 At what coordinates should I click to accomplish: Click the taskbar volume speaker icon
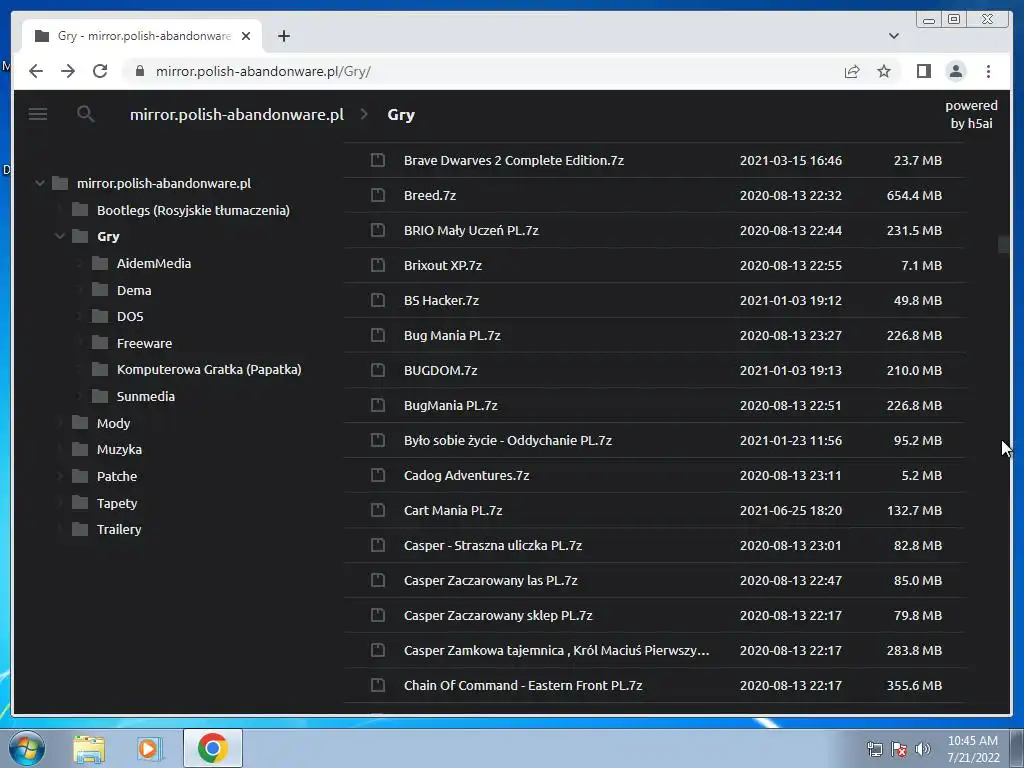[x=923, y=749]
